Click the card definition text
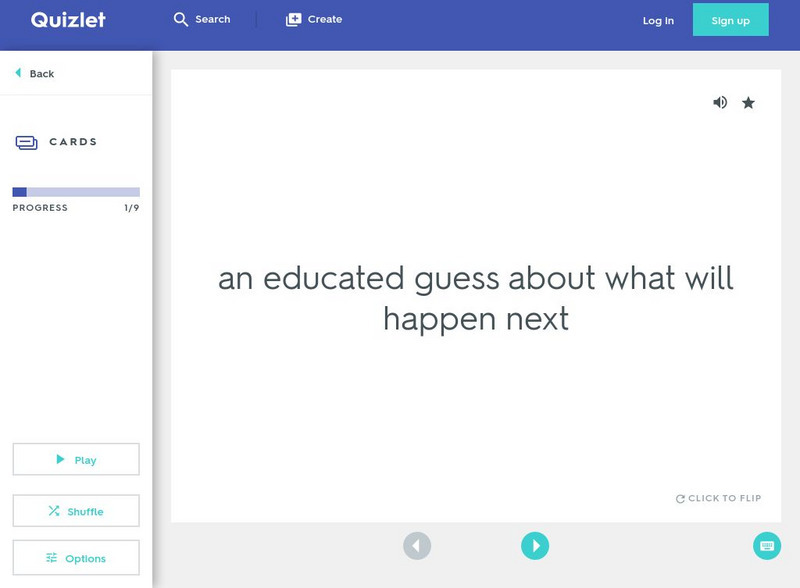The image size is (800, 588). coord(476,299)
